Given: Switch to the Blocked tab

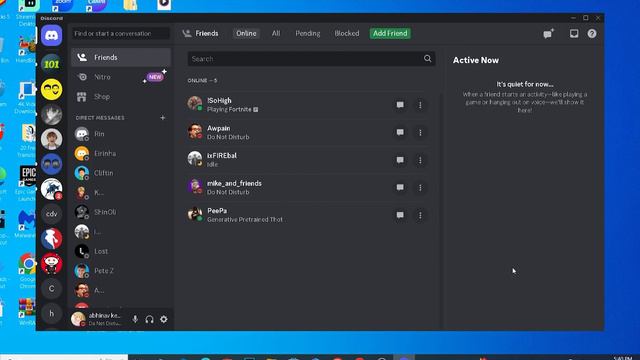Looking at the screenshot, I should point(347,33).
